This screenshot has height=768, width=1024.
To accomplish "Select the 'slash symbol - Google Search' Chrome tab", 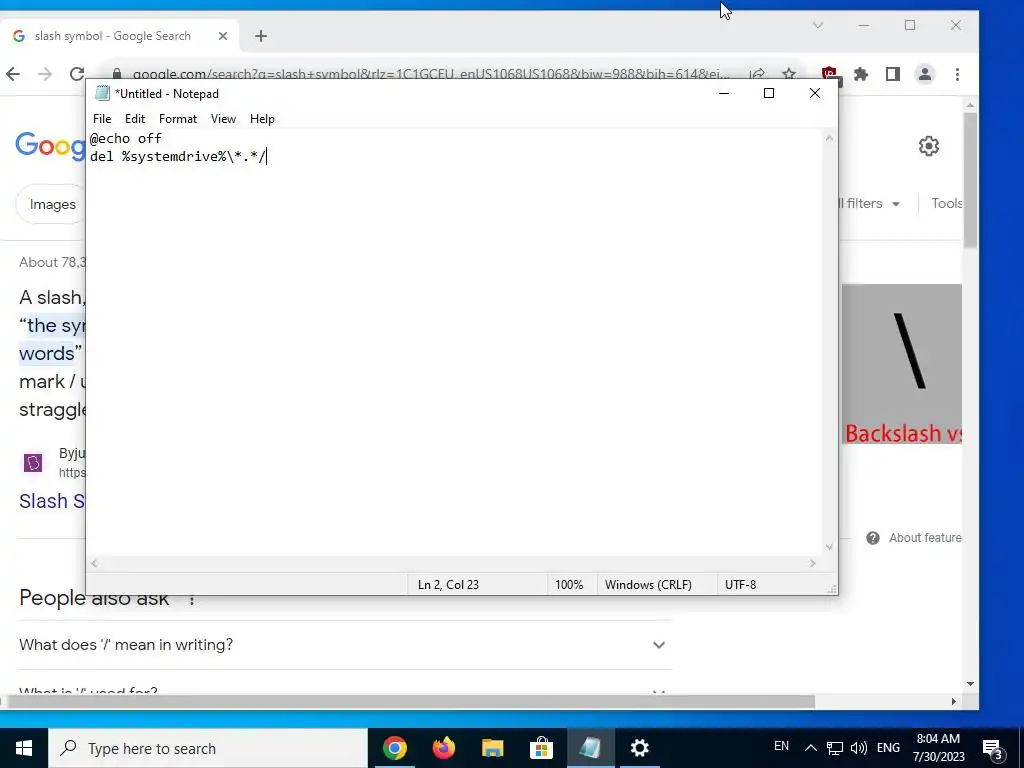I will [x=112, y=36].
